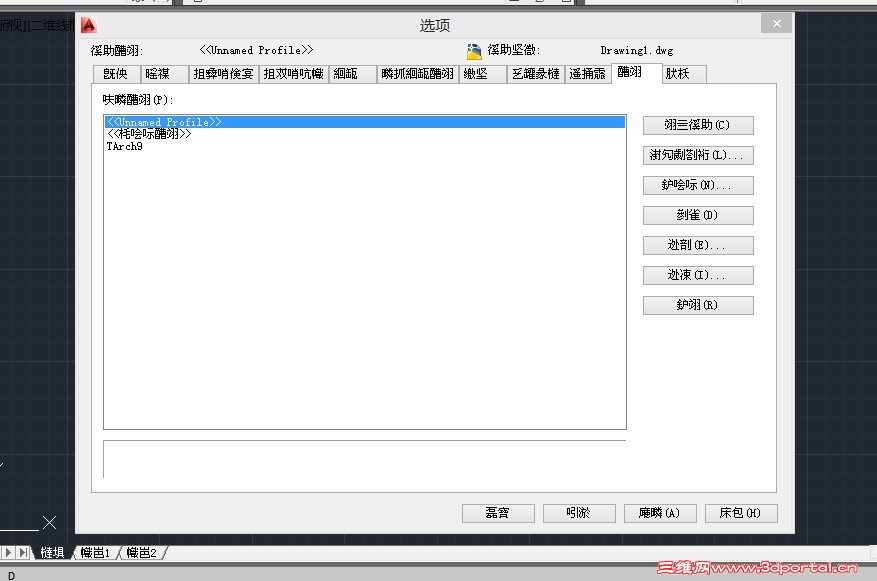Click the description box below the profile list
Screen dimensions: 877x581
pyautogui.click(x=365, y=459)
